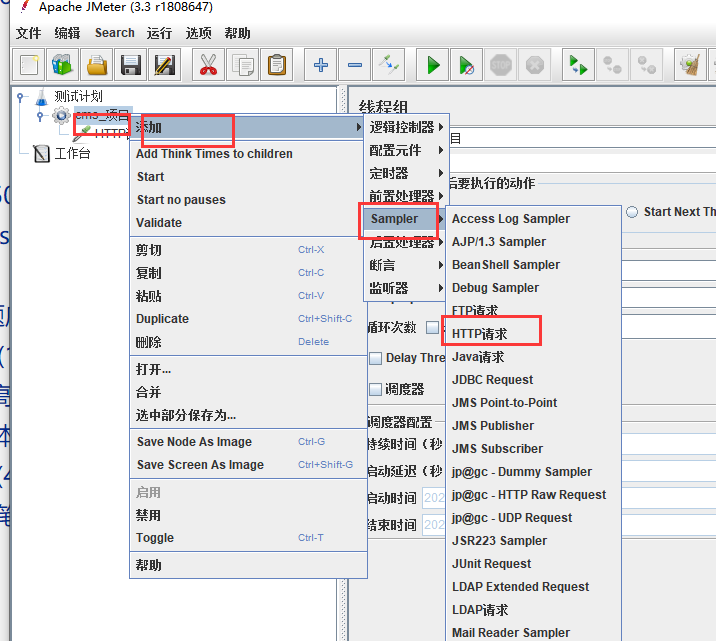The width and height of the screenshot is (716, 641).
Task: Start the test with green play icon
Action: click(x=432, y=65)
